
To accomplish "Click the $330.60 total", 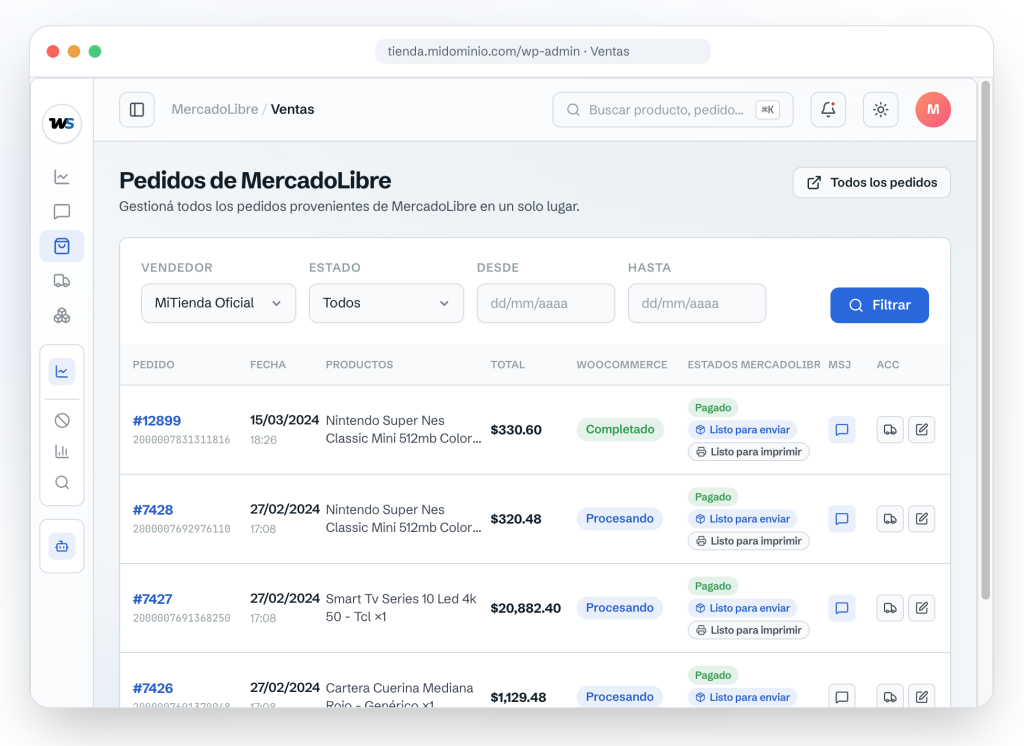I will pos(516,430).
